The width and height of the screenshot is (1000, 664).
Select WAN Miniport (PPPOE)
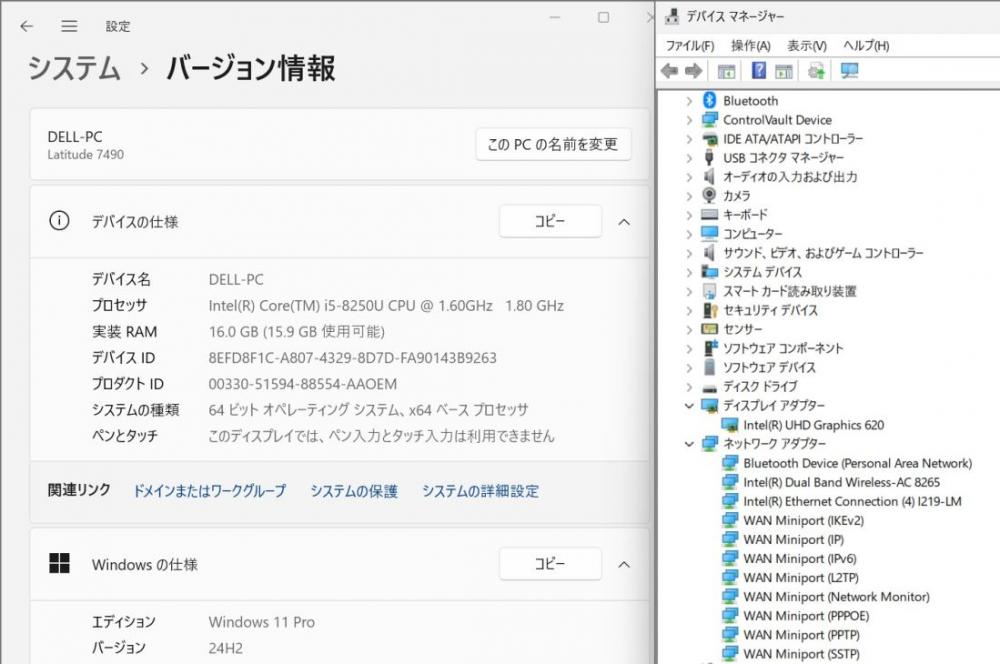tap(806, 616)
